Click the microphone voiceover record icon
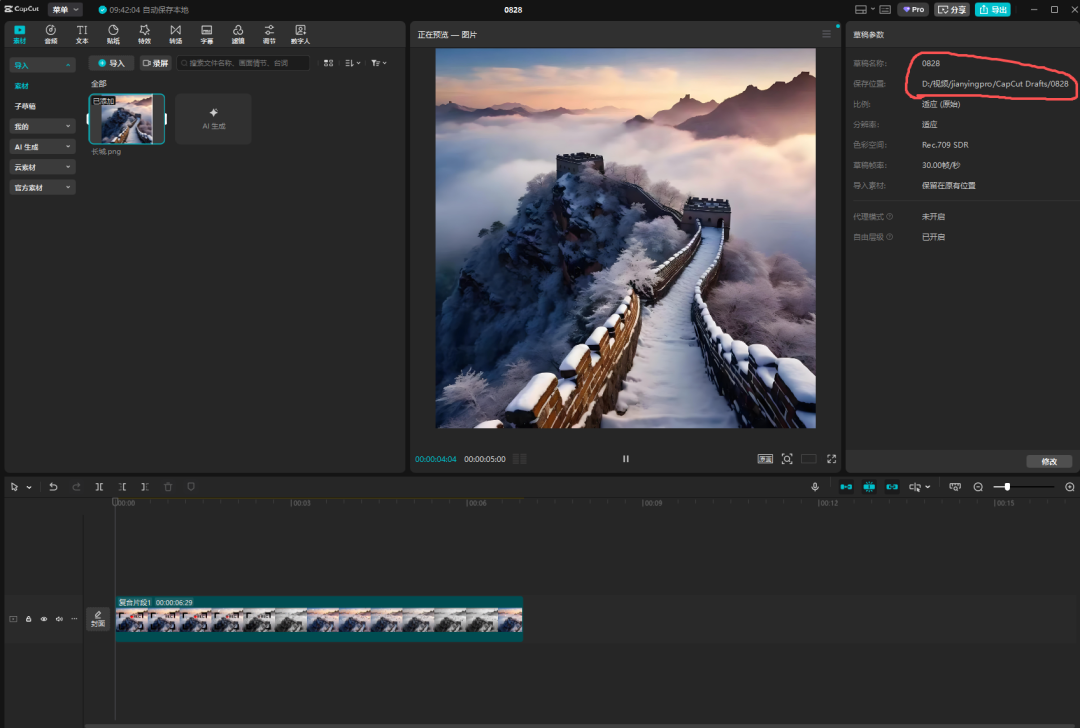Image resolution: width=1080 pixels, height=728 pixels. point(815,487)
